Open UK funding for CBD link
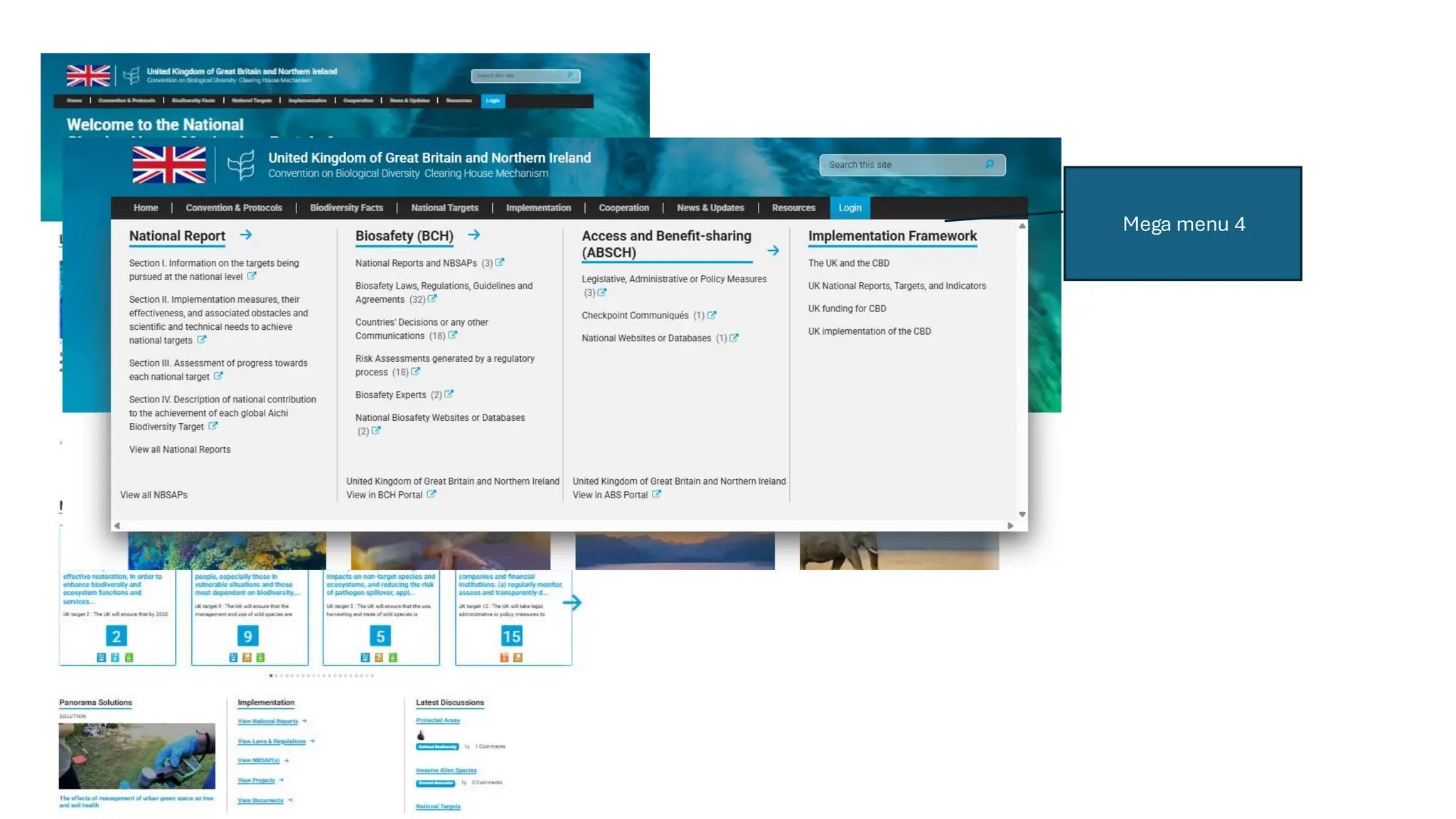Screen dimensions: 1456x819 [x=847, y=309]
